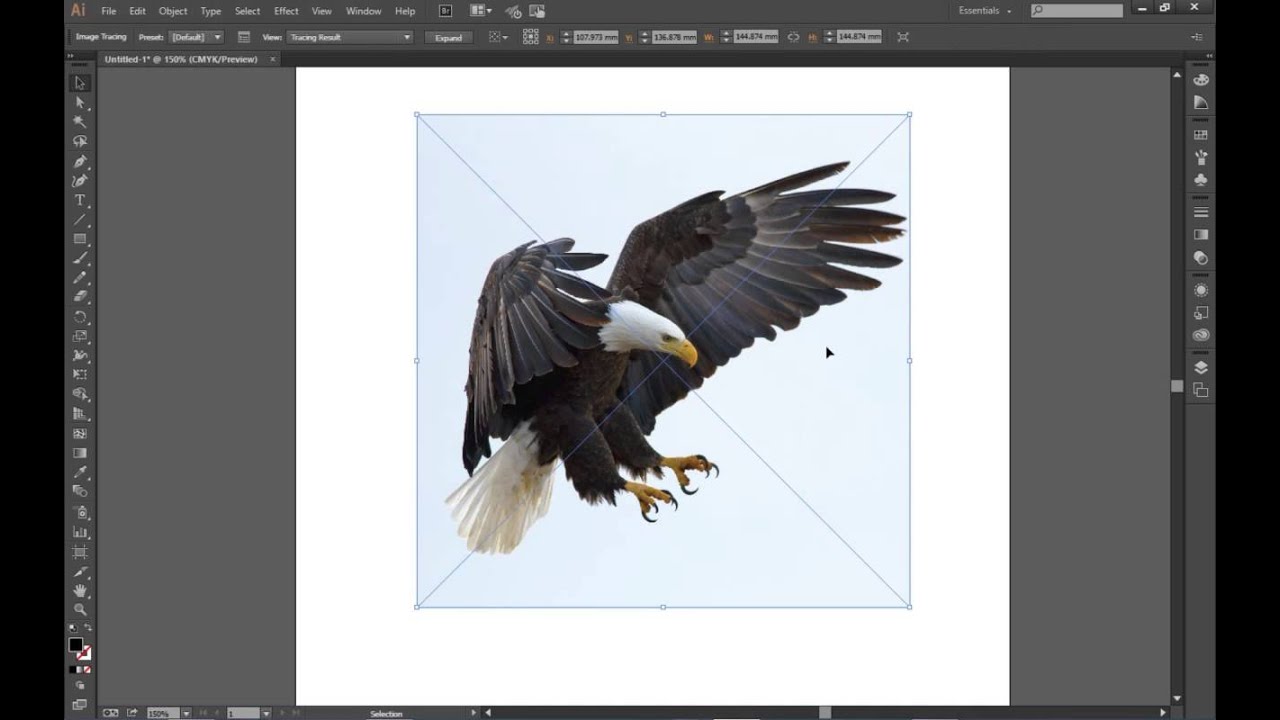The width and height of the screenshot is (1280, 720).
Task: Click the Expand button
Action: pos(448,37)
